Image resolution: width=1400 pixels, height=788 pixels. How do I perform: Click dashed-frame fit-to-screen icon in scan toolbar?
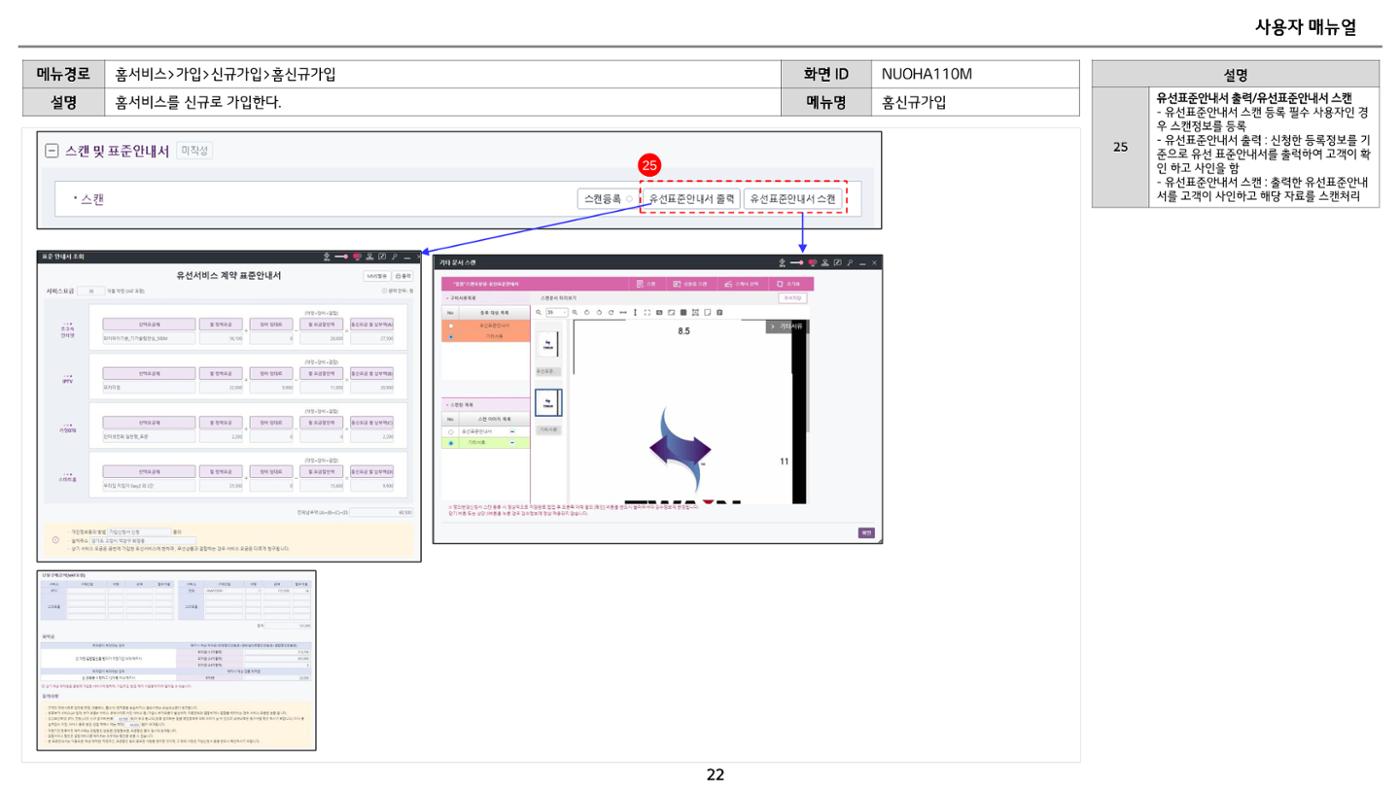point(647,312)
